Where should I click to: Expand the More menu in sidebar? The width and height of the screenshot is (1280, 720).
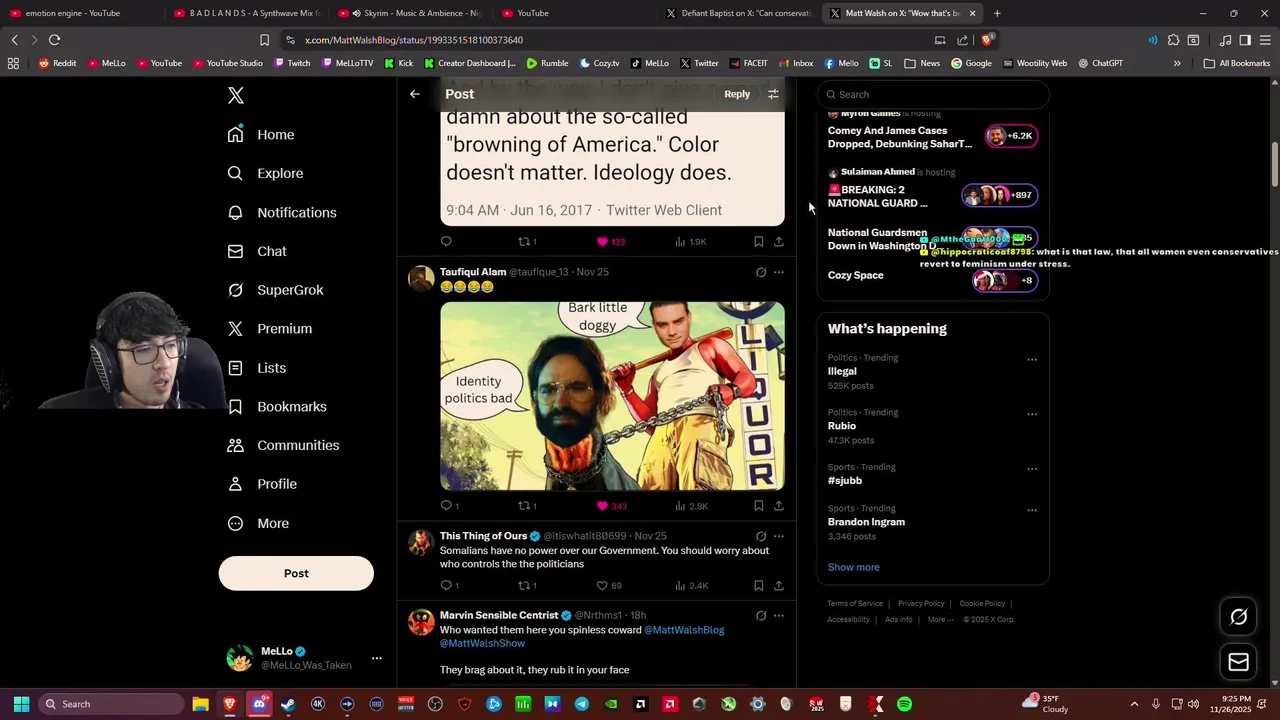[x=258, y=523]
